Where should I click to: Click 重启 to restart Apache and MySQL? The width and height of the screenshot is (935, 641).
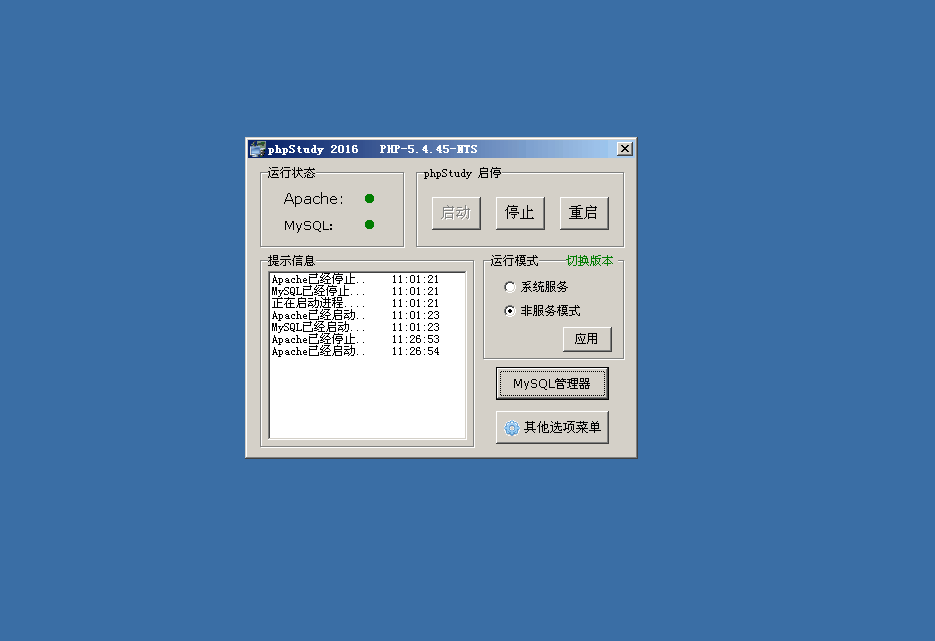584,212
